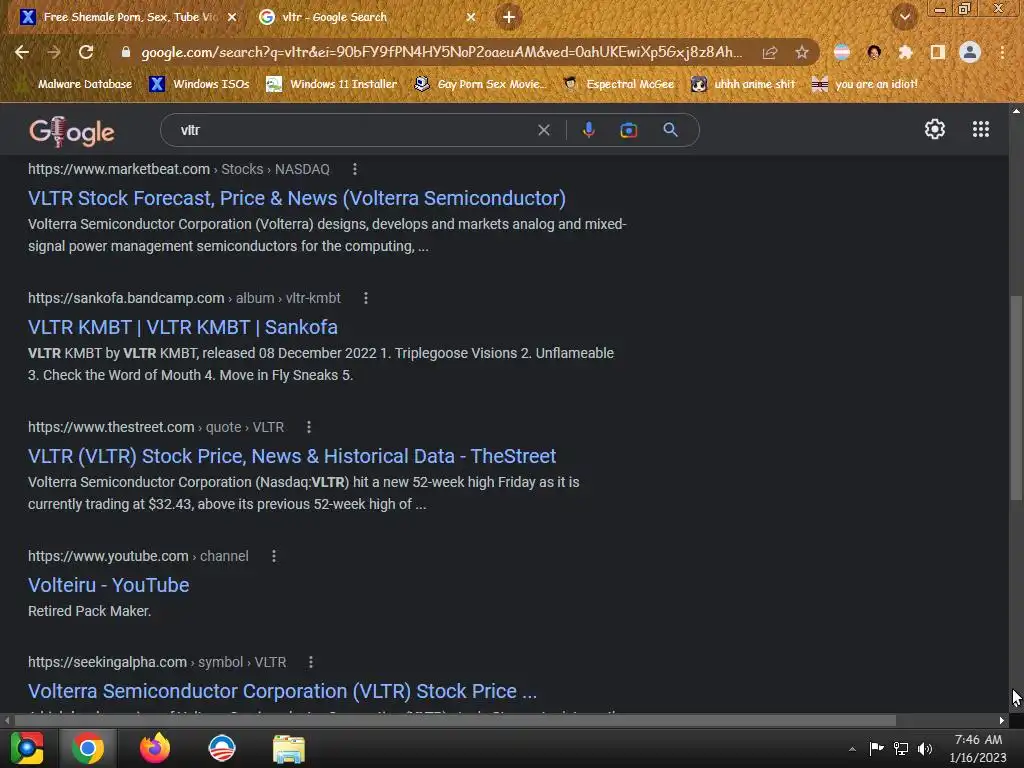Viewport: 1024px width, 768px height.
Task: Open the network tray icon
Action: tap(901, 748)
